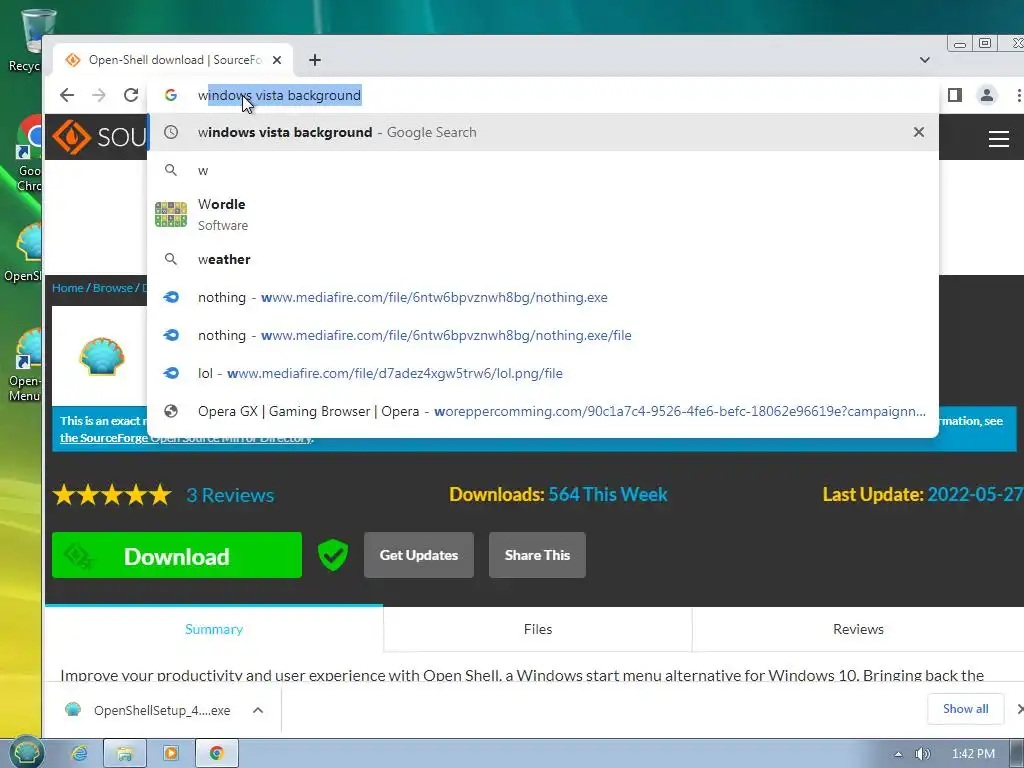1024x768 pixels.
Task: Select the Open-Shell Menu desktop shortcut
Action: 26,364
